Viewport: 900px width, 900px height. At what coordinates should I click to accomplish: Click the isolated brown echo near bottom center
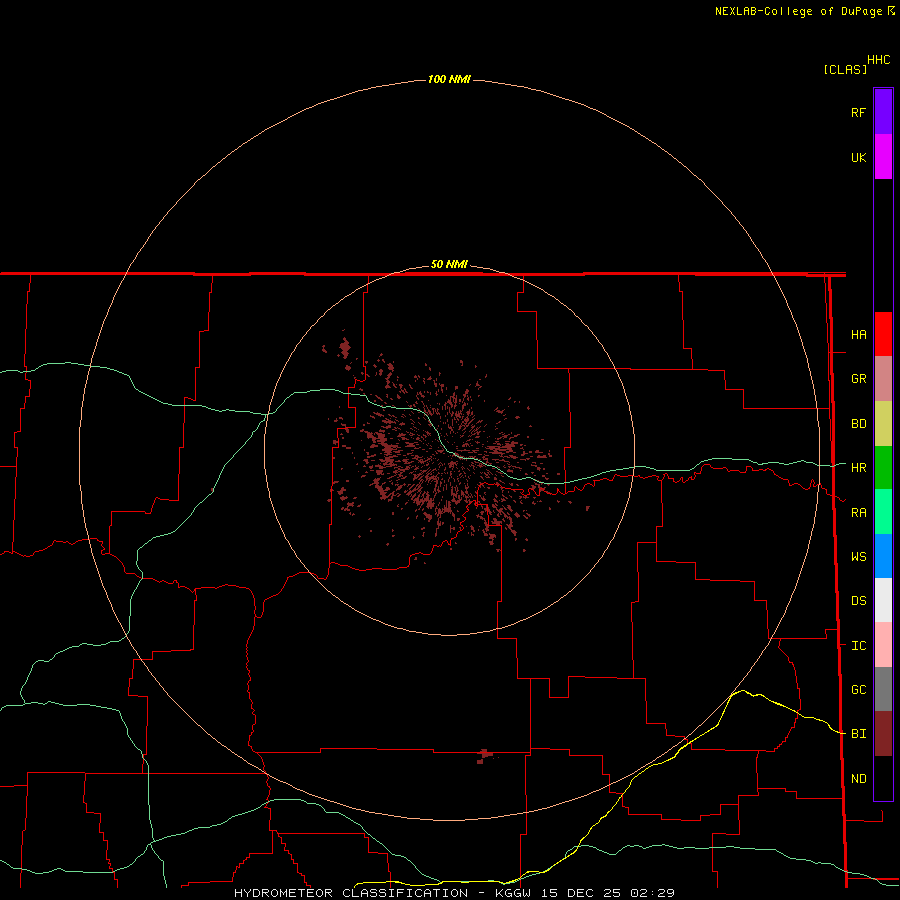click(485, 756)
